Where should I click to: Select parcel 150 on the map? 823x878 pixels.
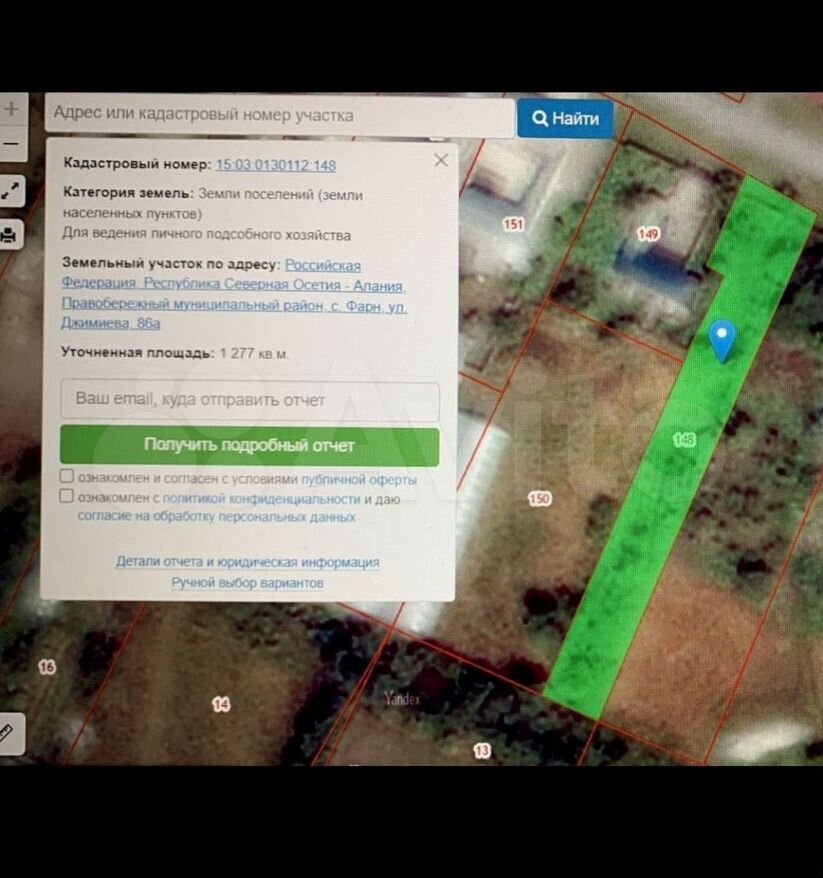pos(539,497)
